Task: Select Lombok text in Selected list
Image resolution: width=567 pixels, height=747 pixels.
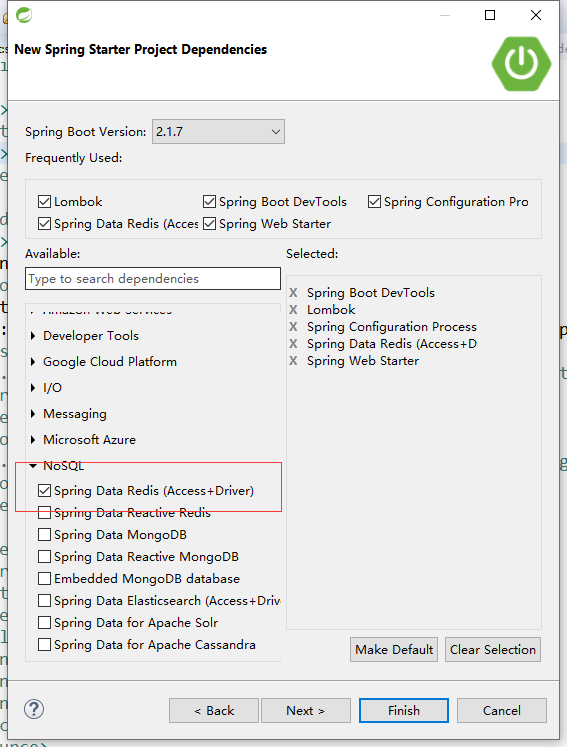Action: tap(331, 310)
